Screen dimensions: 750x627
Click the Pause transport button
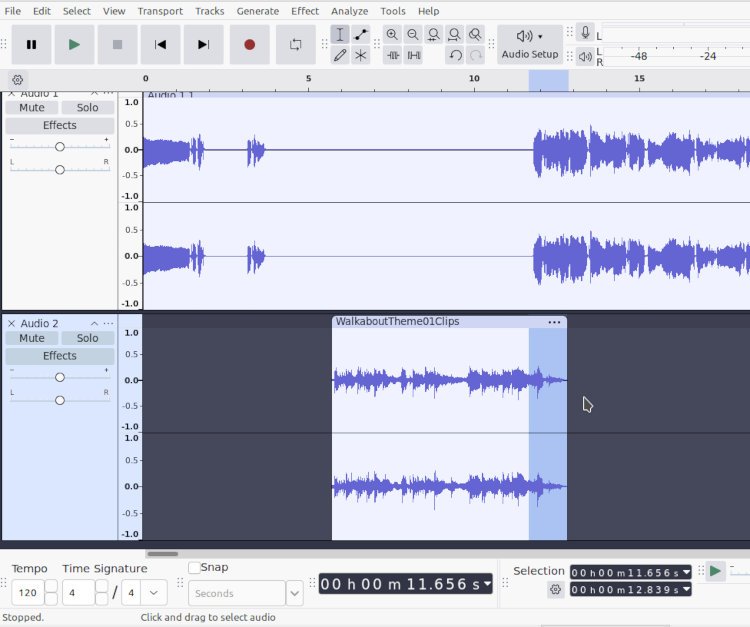(32, 44)
